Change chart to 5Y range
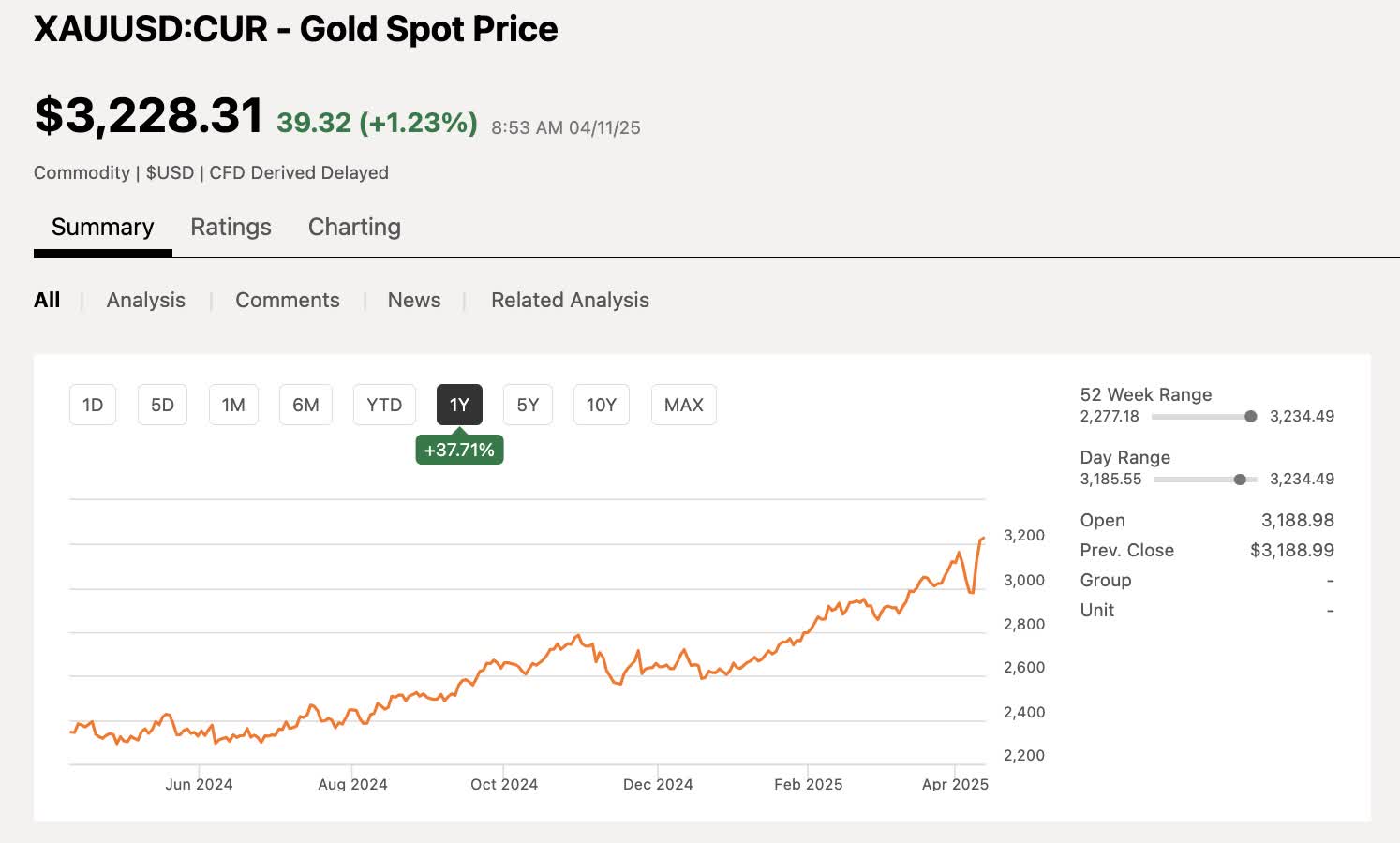Viewport: 1400px width, 843px height. 528,405
